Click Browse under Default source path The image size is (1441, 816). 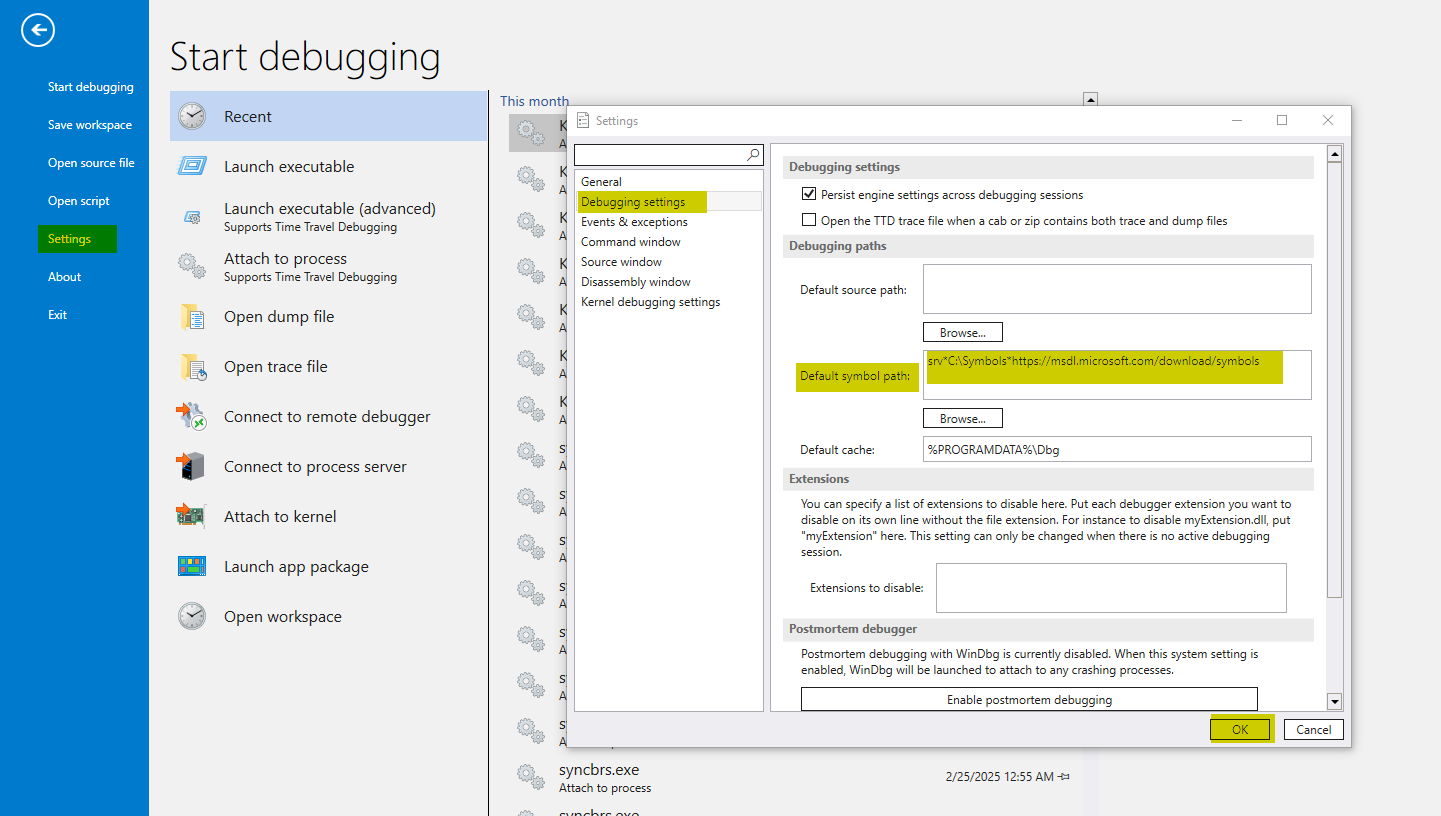coord(963,332)
